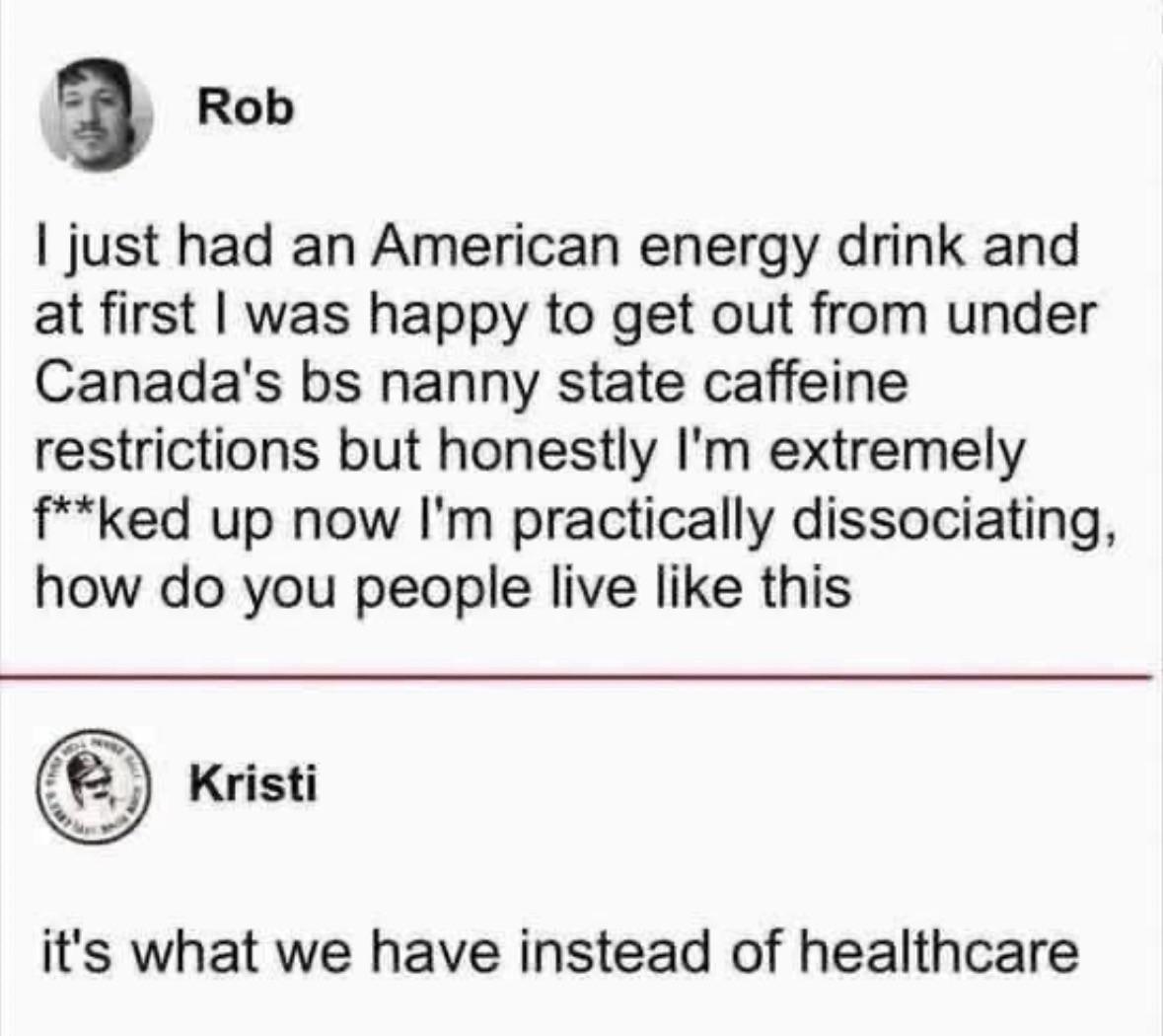Click the word 'dissociating' in Rob's post
This screenshot has width=1163, height=1036.
click(x=946, y=520)
